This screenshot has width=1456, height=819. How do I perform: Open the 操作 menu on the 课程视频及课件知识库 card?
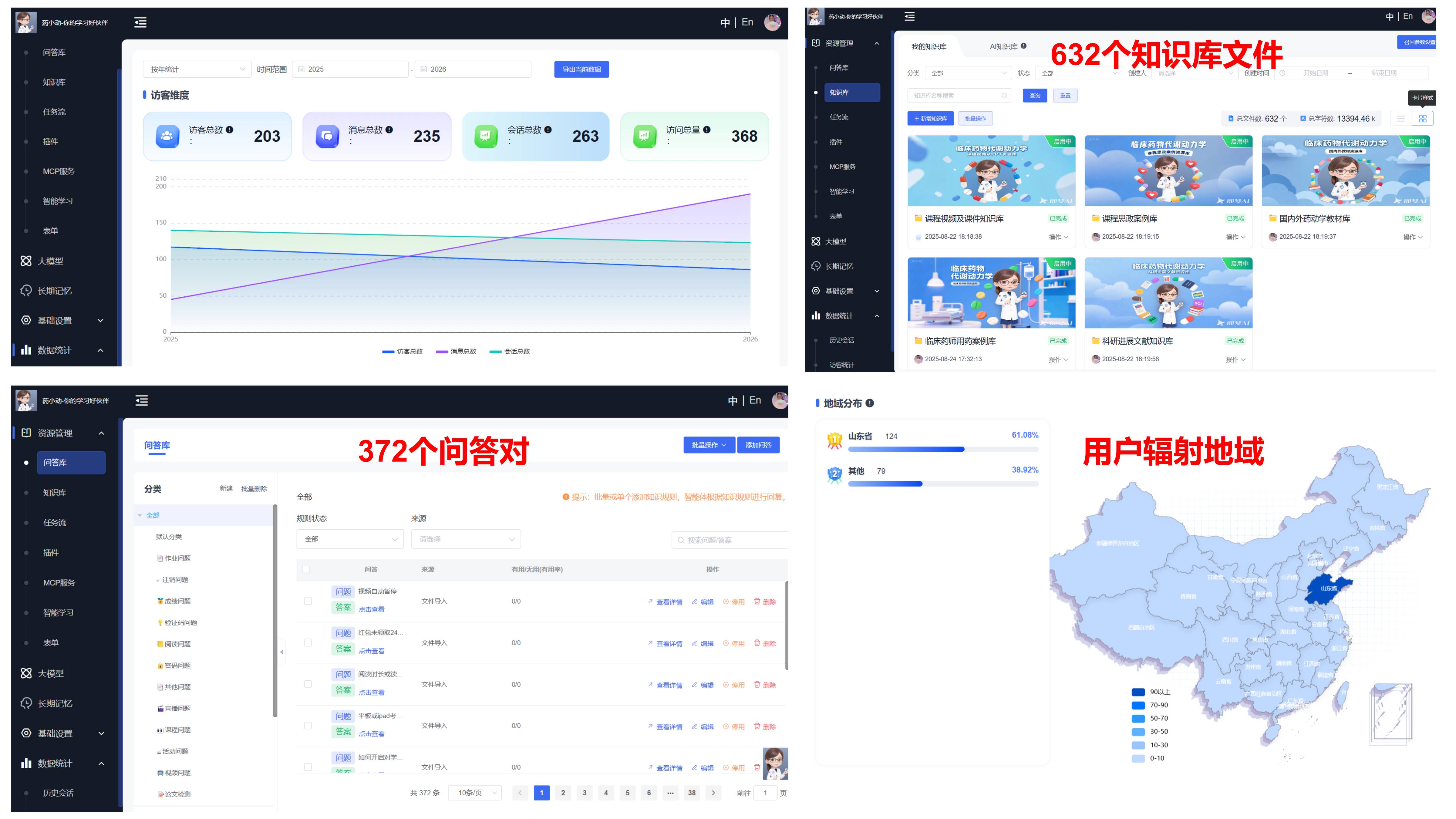tap(1058, 238)
